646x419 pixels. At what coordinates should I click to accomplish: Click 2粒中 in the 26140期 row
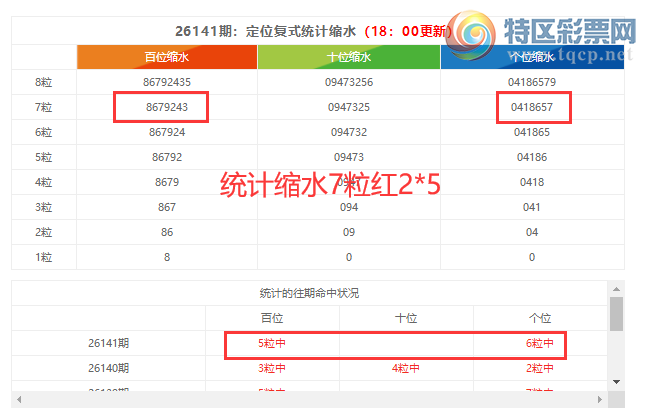pyautogui.click(x=540, y=368)
